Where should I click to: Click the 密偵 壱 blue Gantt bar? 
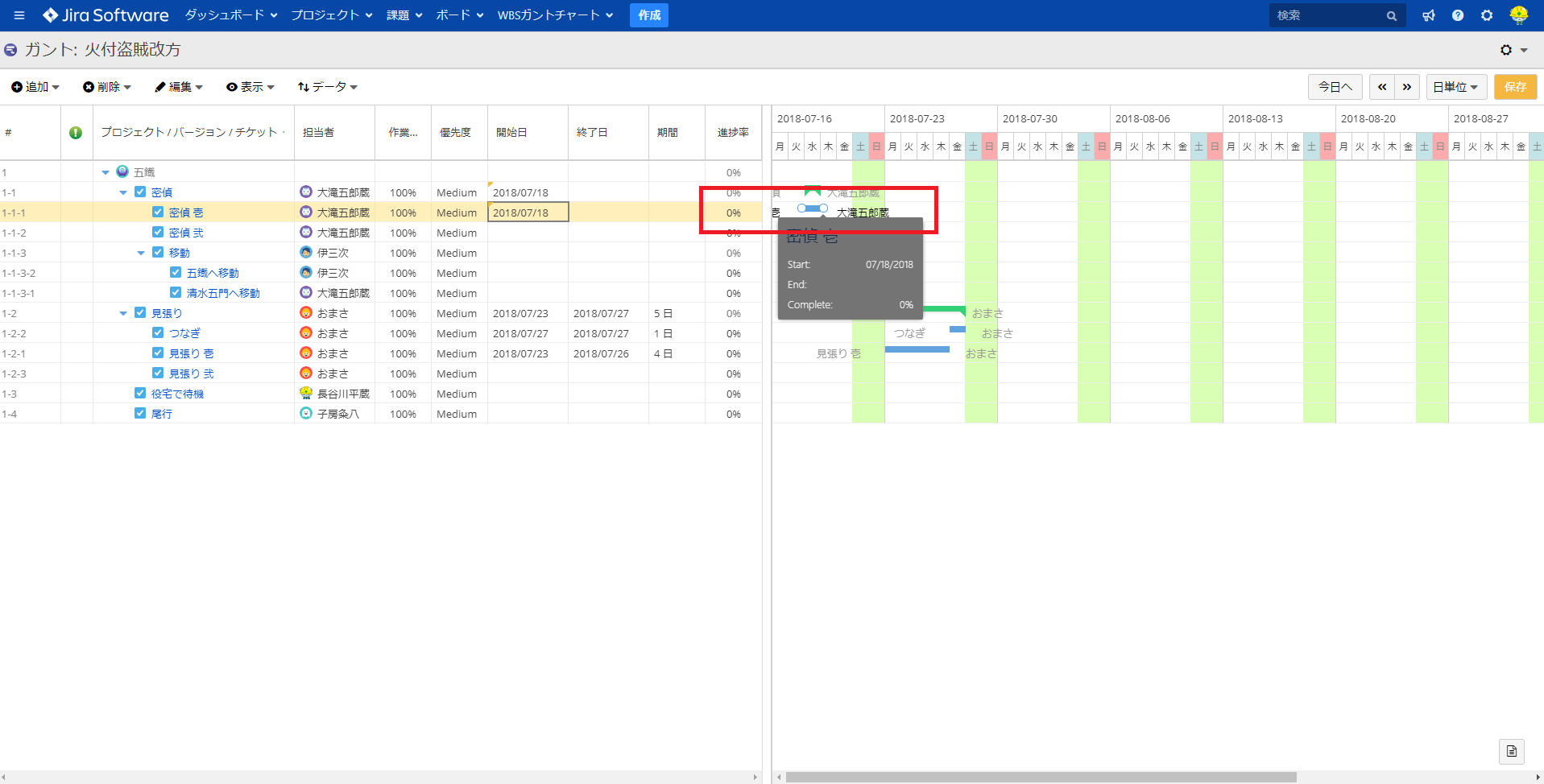pos(813,208)
